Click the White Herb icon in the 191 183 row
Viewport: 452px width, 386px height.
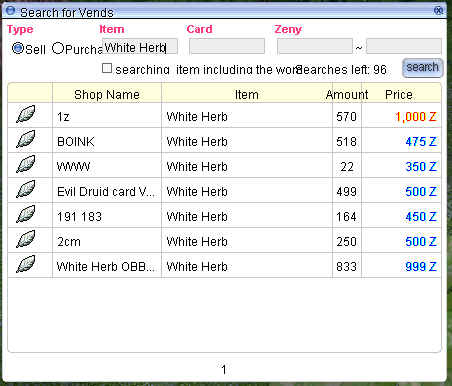[x=26, y=214]
